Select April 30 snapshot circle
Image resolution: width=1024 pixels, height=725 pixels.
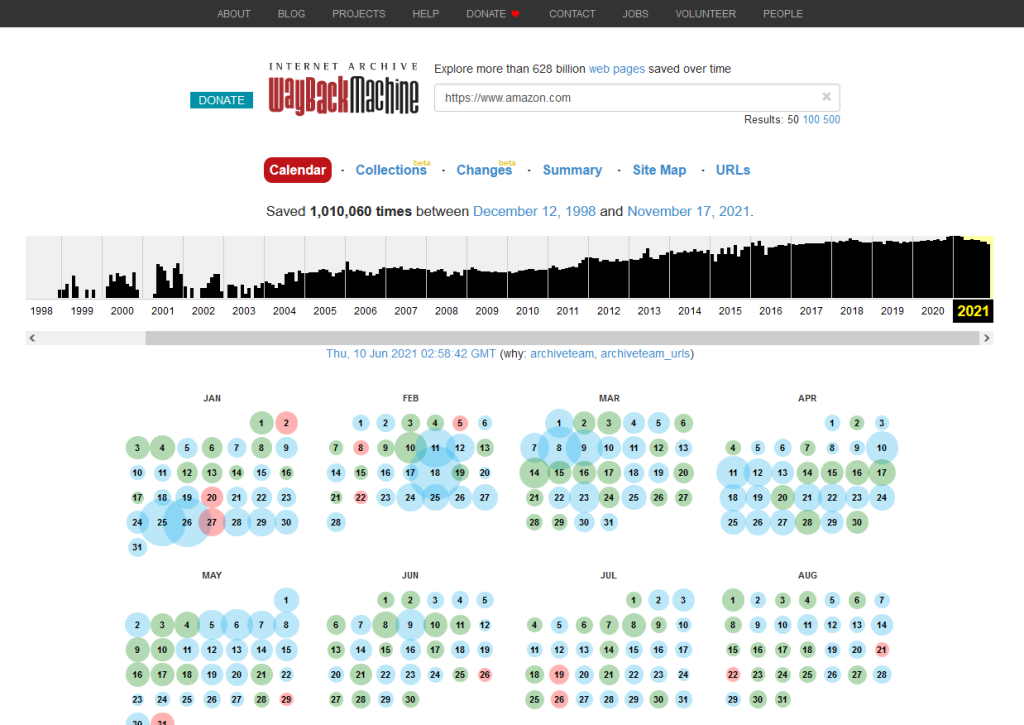[857, 522]
